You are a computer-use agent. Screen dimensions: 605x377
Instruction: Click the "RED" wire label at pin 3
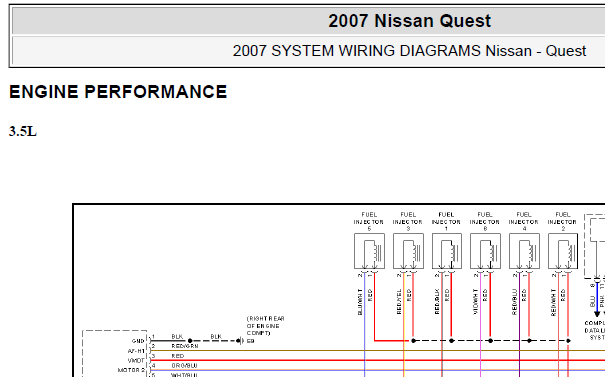178,356
